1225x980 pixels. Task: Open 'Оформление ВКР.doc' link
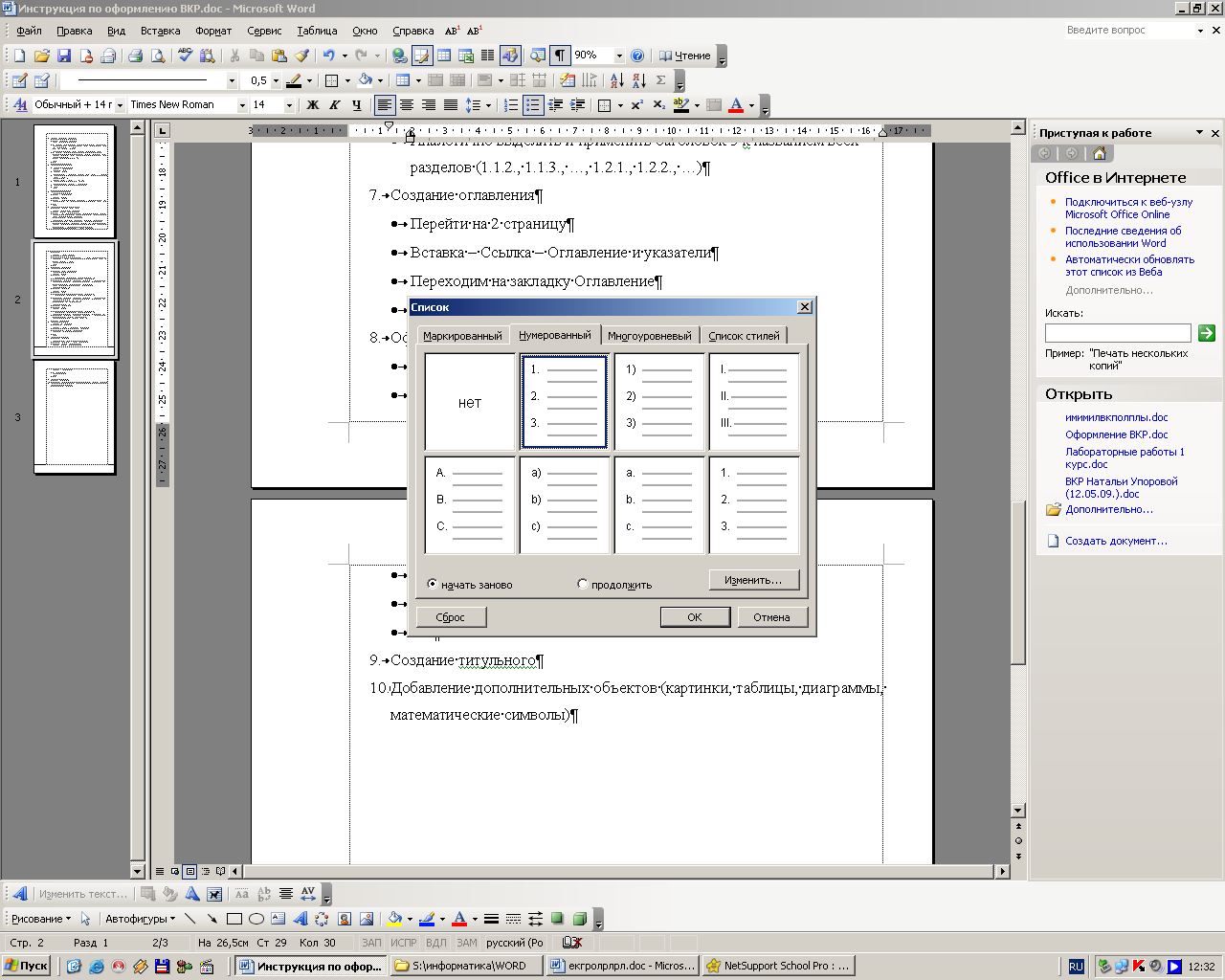coord(1116,434)
